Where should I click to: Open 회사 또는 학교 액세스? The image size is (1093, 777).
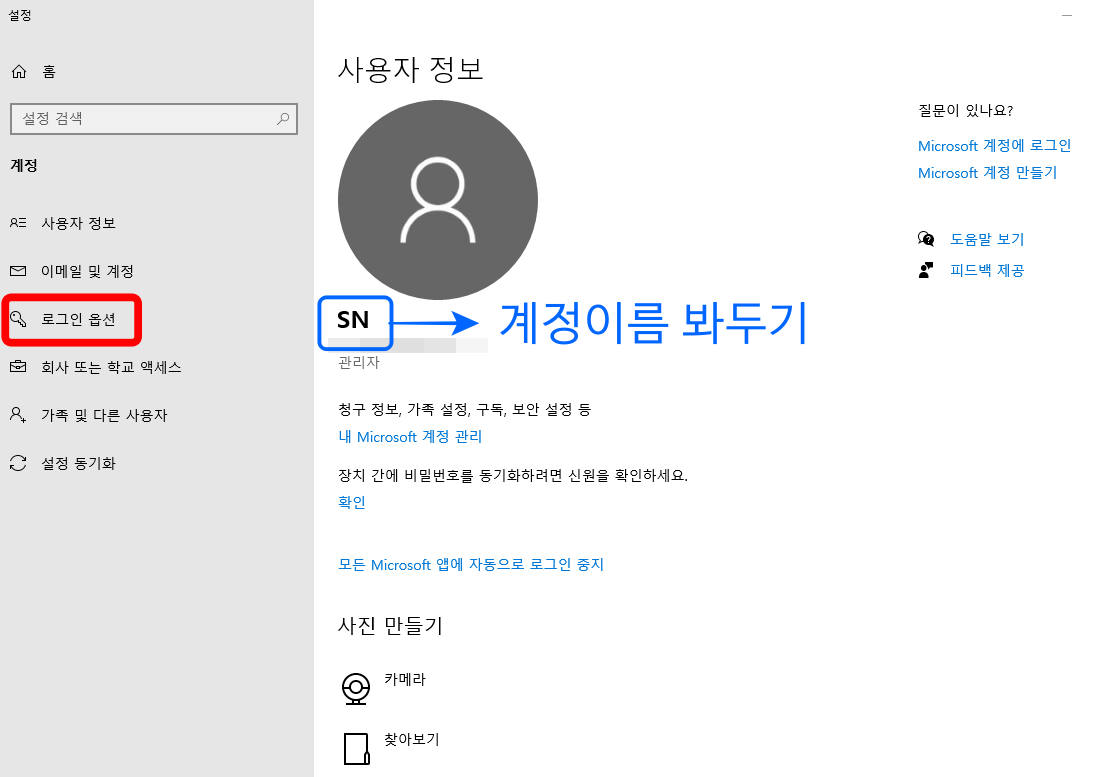point(111,367)
